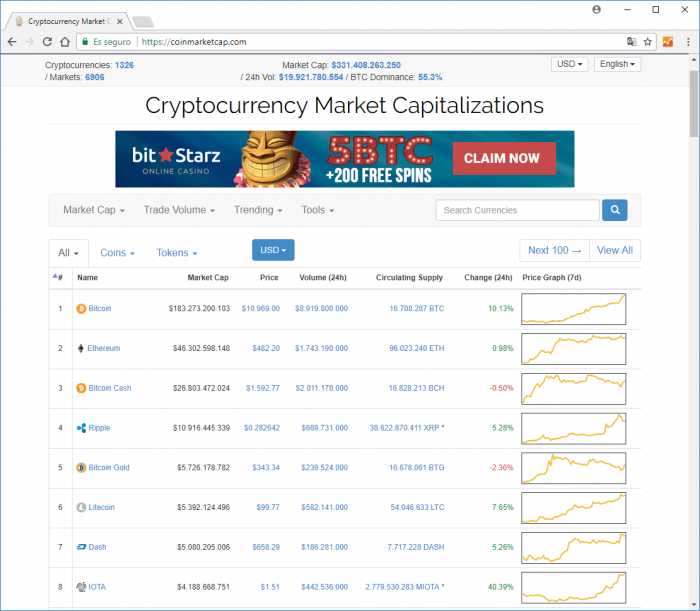This screenshot has width=700, height=611.
Task: Click the Litecoin coin logo
Action: pyautogui.click(x=81, y=507)
